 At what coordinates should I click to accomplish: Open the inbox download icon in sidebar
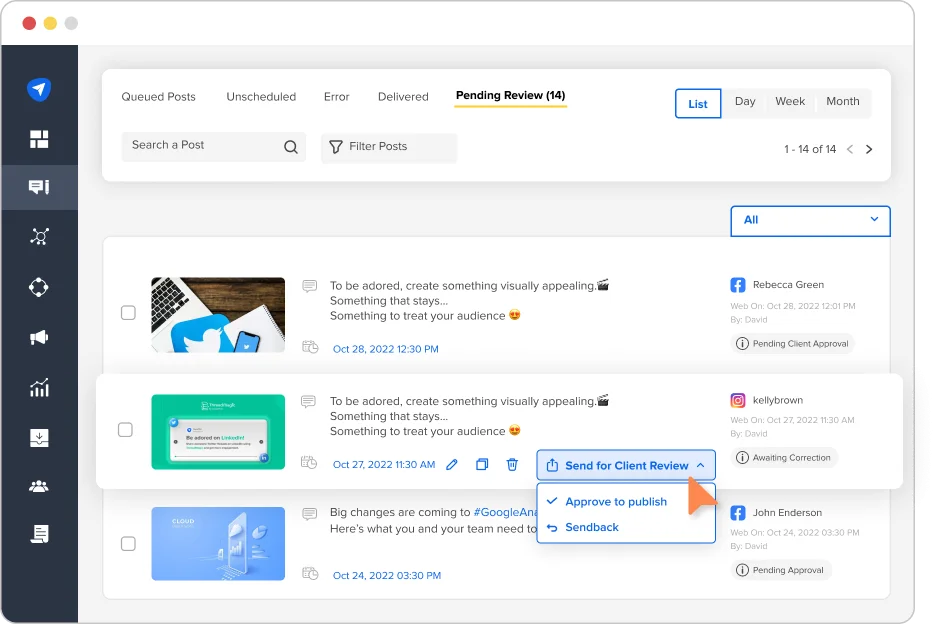coord(40,437)
